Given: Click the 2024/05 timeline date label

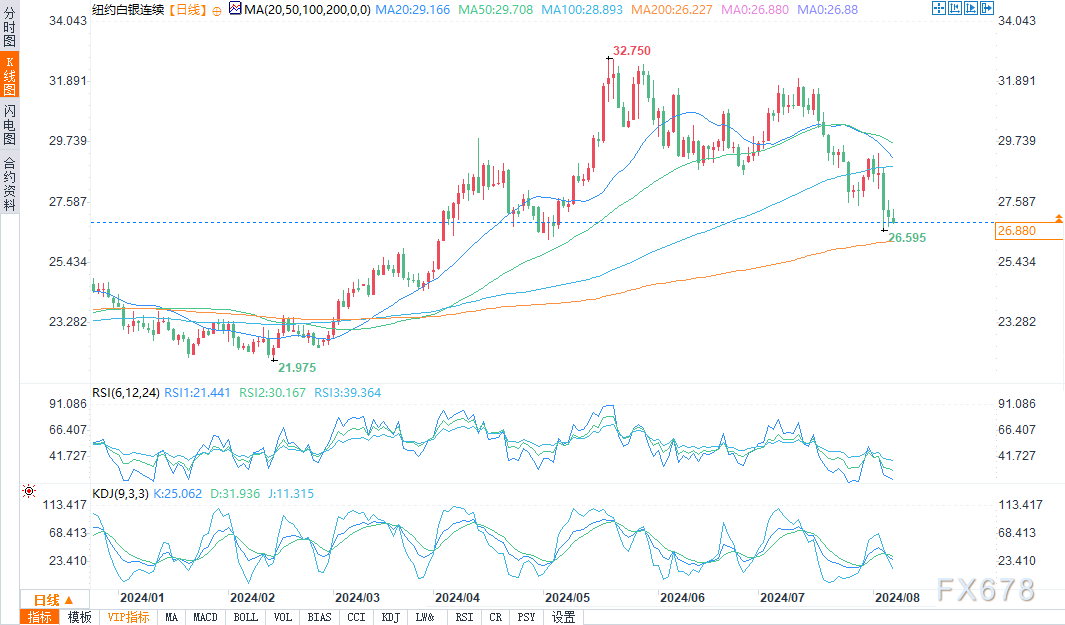Looking at the screenshot, I should point(567,598).
